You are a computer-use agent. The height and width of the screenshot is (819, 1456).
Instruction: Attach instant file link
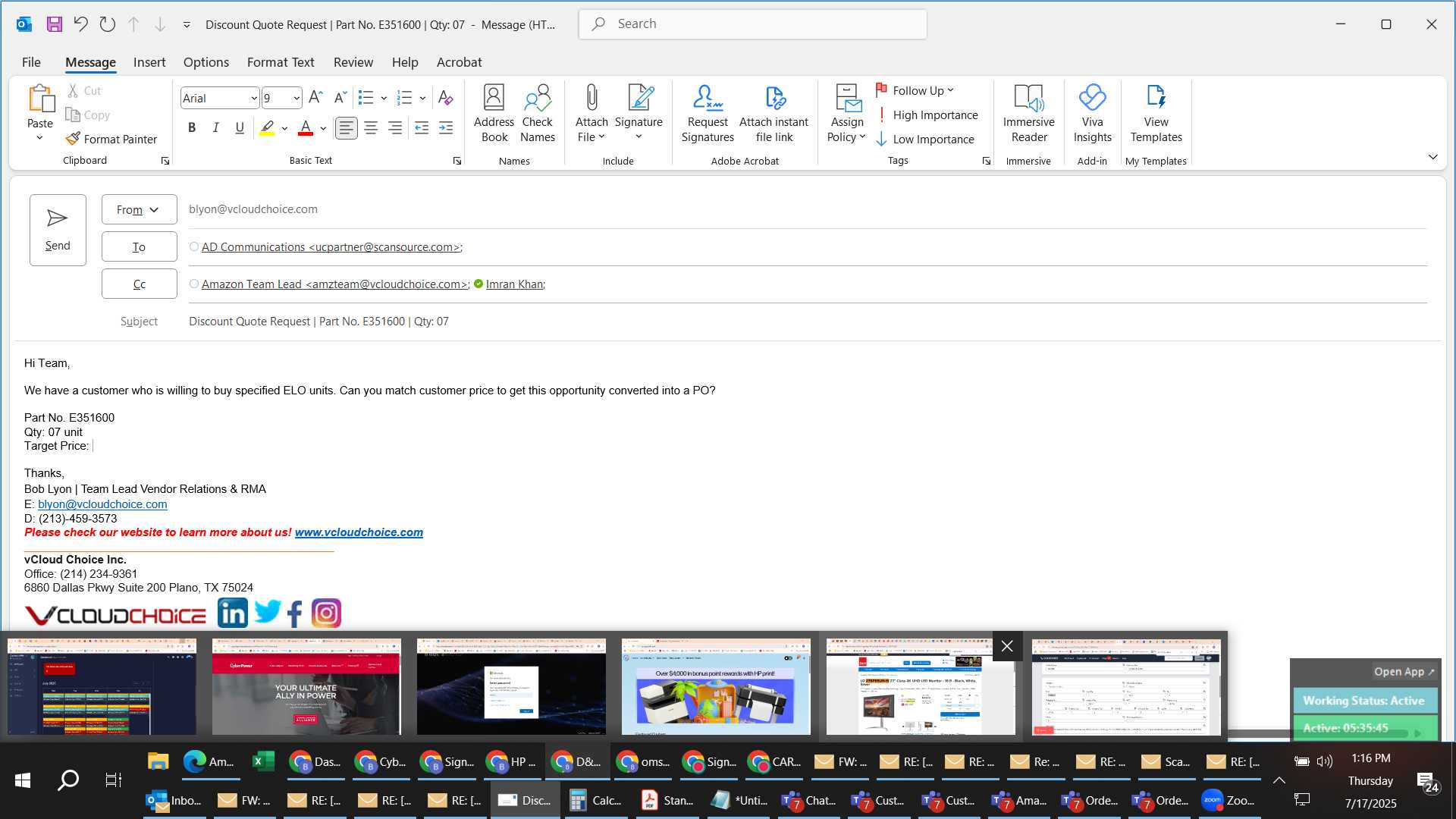click(773, 114)
